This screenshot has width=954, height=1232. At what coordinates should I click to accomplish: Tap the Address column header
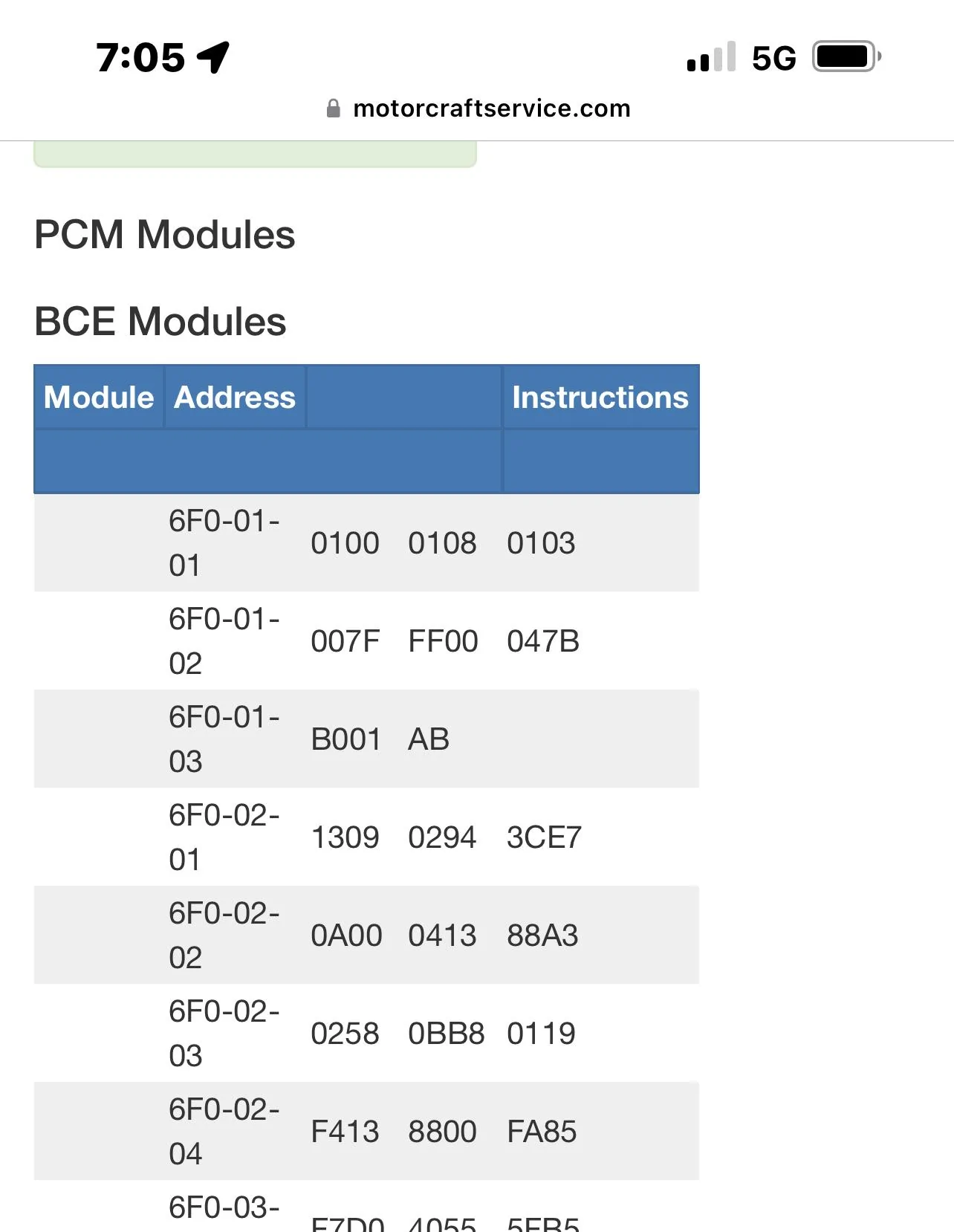tap(234, 398)
